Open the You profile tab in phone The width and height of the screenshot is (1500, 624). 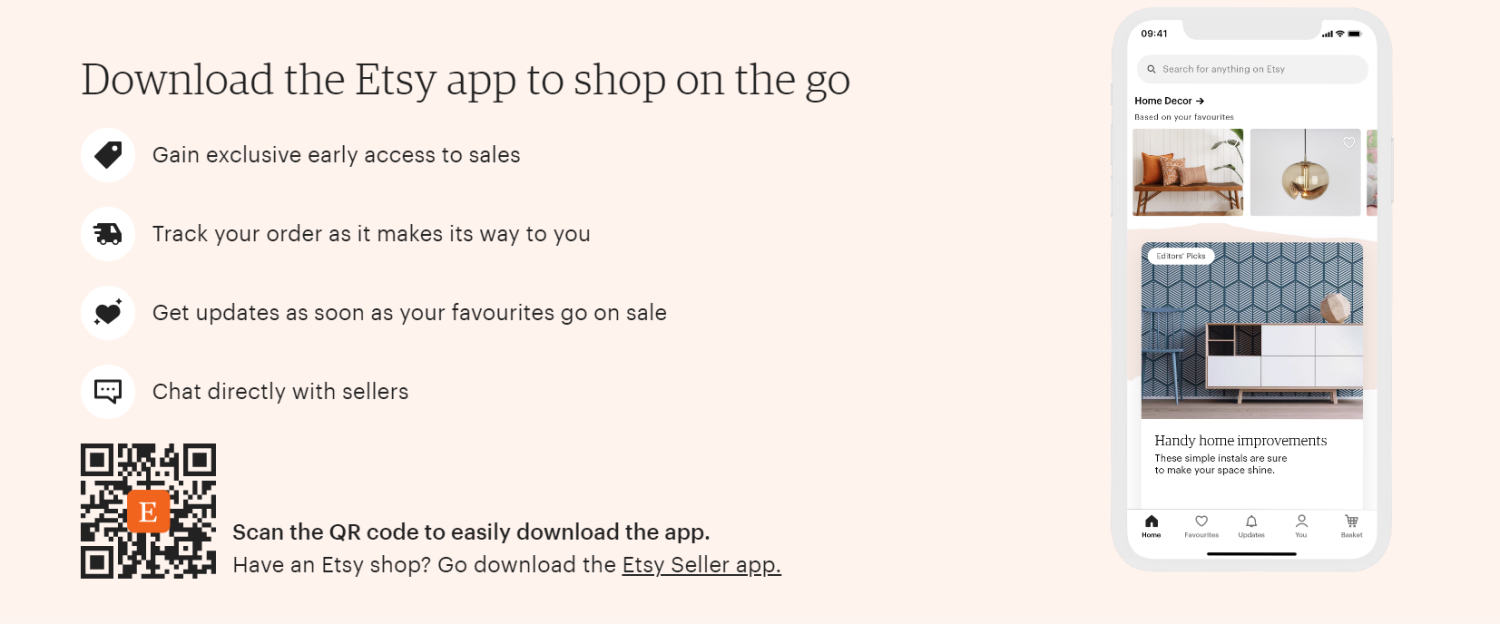click(x=1301, y=526)
